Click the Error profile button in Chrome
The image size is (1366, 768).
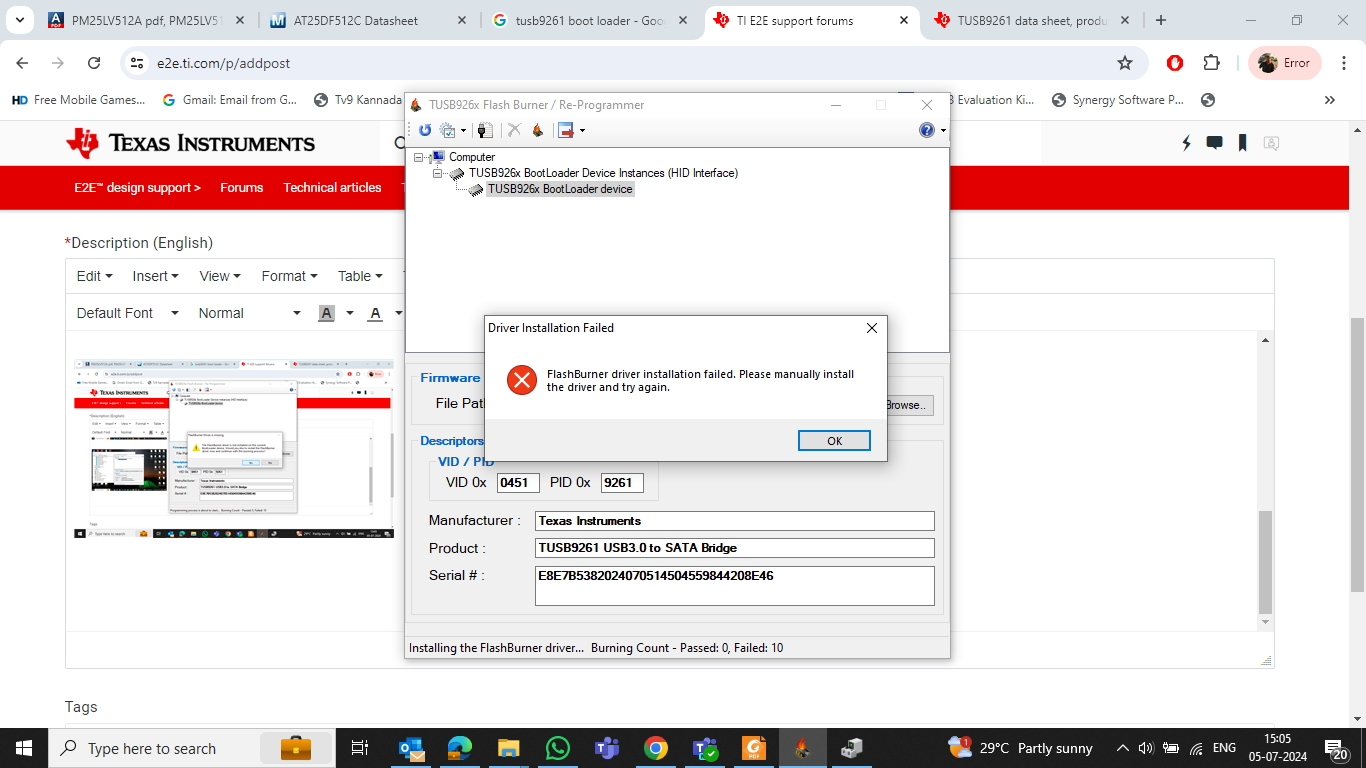point(1285,63)
